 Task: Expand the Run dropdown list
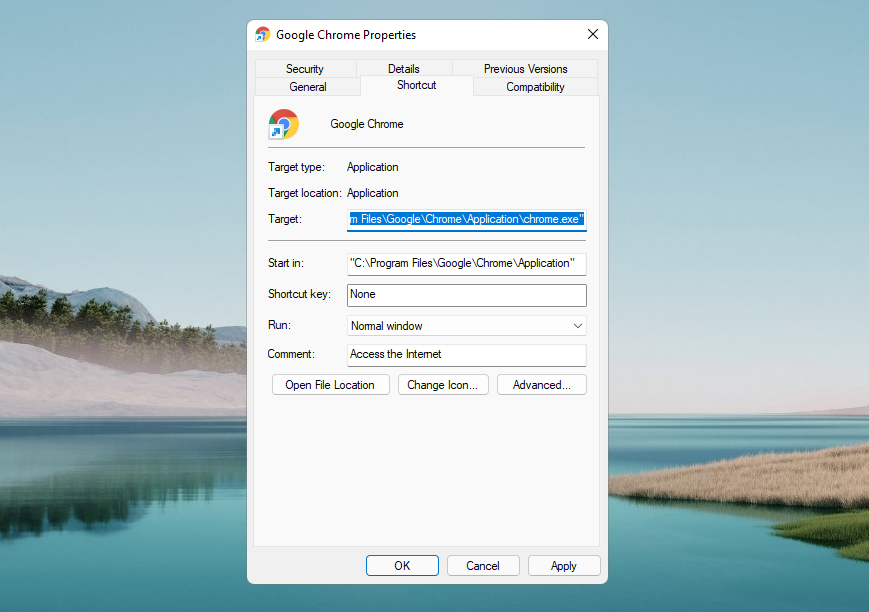pos(467,326)
